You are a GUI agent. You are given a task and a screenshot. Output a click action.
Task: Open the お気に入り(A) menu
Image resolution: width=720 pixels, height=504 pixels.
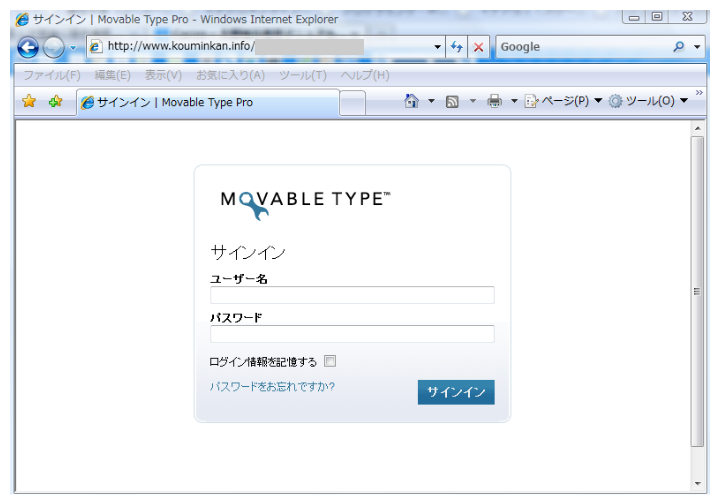pyautogui.click(x=231, y=75)
